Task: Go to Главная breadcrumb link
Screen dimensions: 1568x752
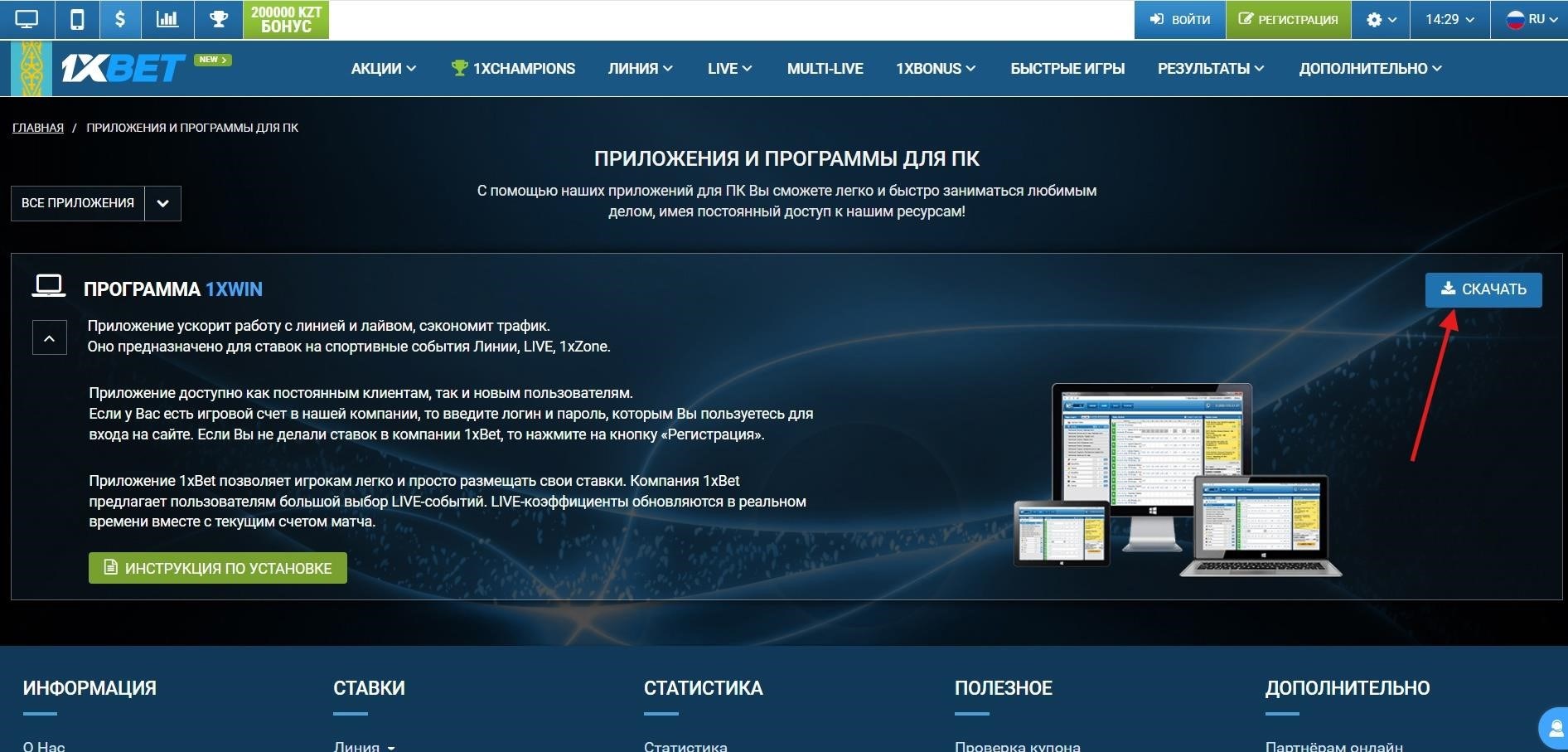Action: 38,128
